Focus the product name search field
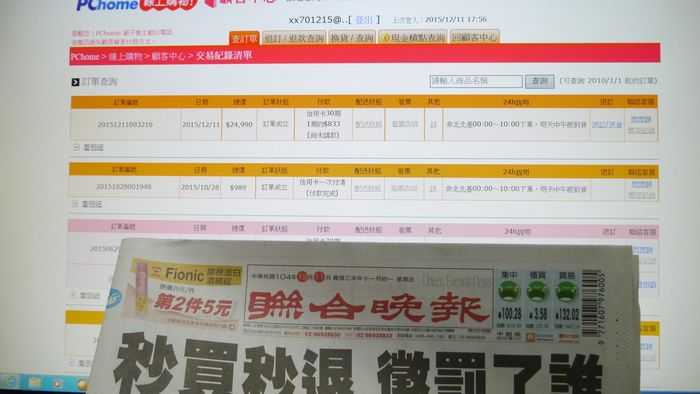This screenshot has height=394, width=700. point(476,81)
